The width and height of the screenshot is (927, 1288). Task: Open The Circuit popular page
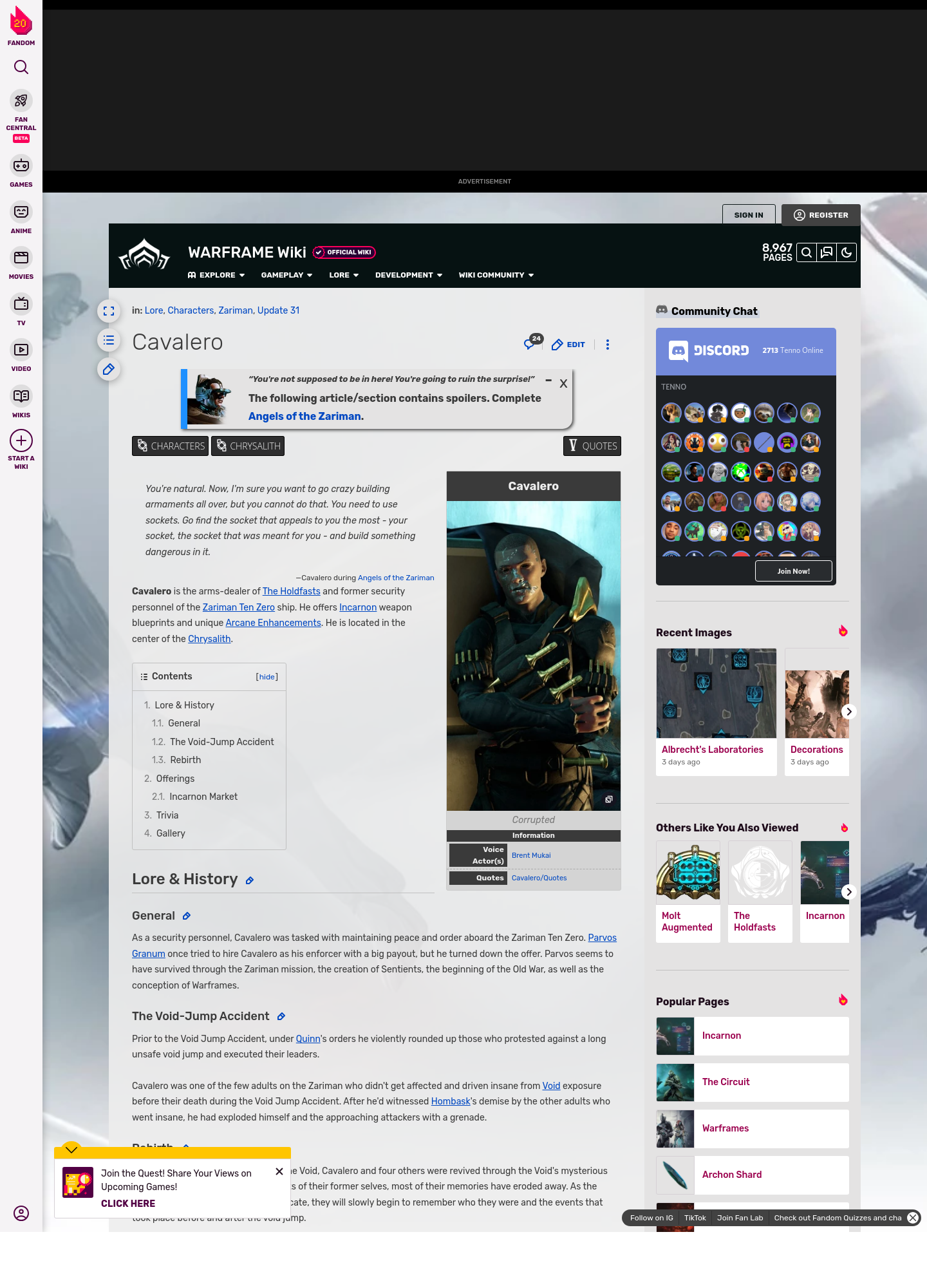pyautogui.click(x=753, y=1083)
